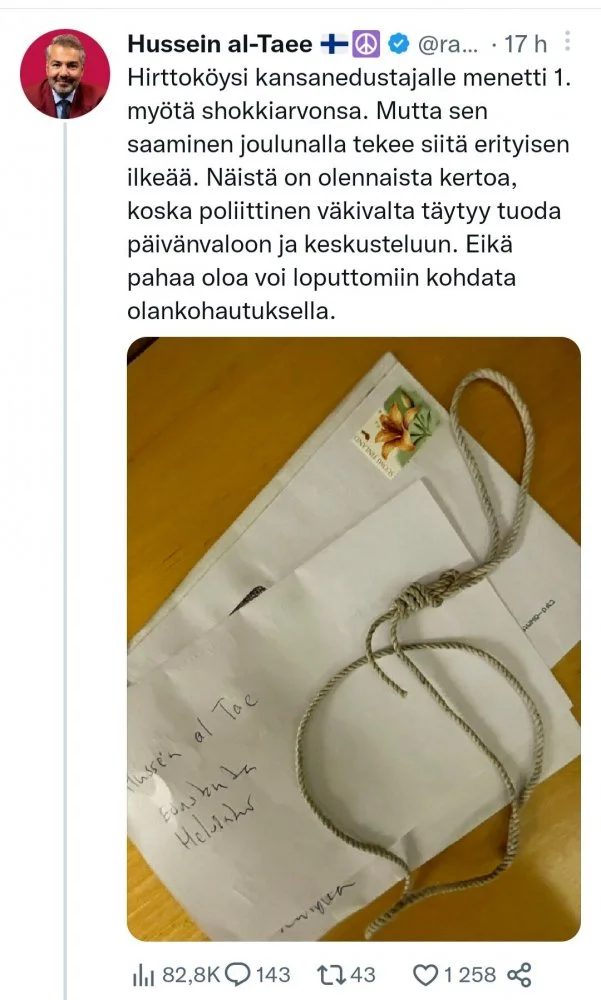Click the 143 replies count

[x=273, y=974]
